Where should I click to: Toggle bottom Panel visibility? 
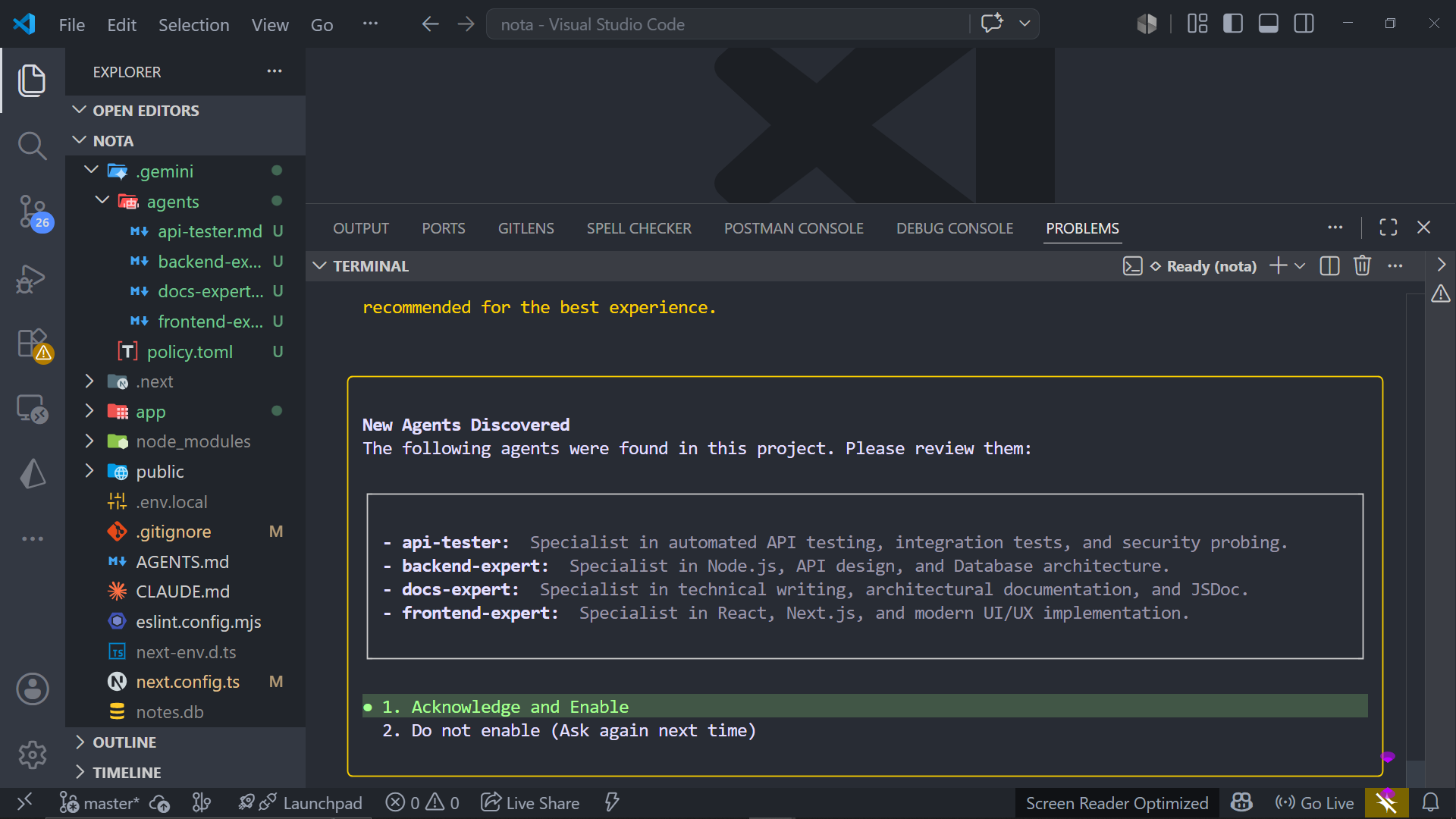pyautogui.click(x=1269, y=24)
